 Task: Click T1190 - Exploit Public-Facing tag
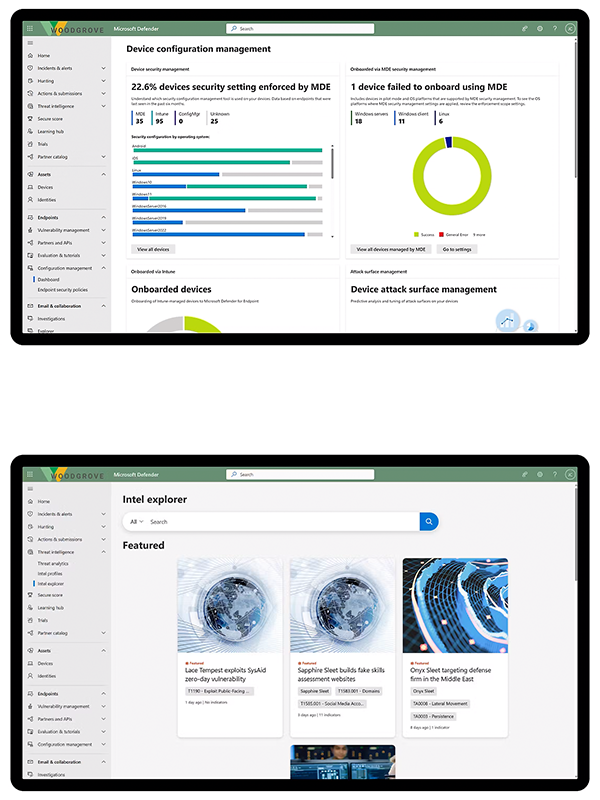[x=219, y=691]
